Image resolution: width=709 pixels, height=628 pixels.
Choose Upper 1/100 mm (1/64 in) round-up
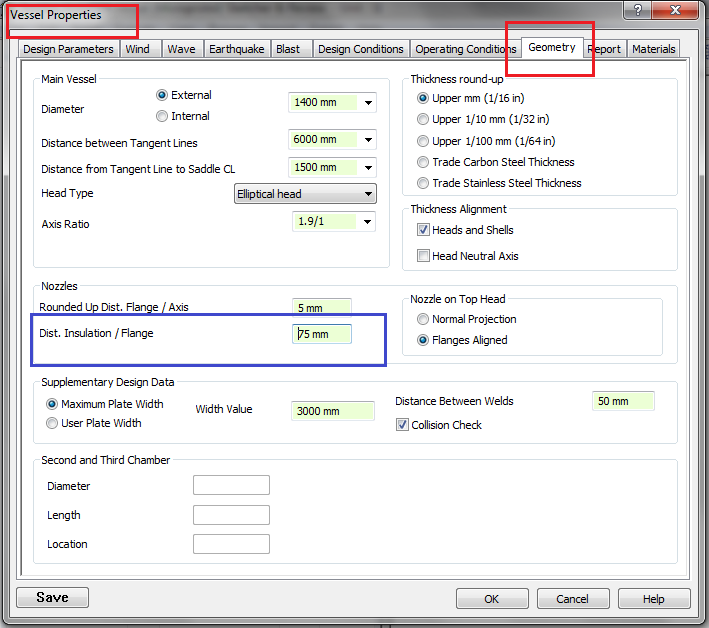coord(422,141)
